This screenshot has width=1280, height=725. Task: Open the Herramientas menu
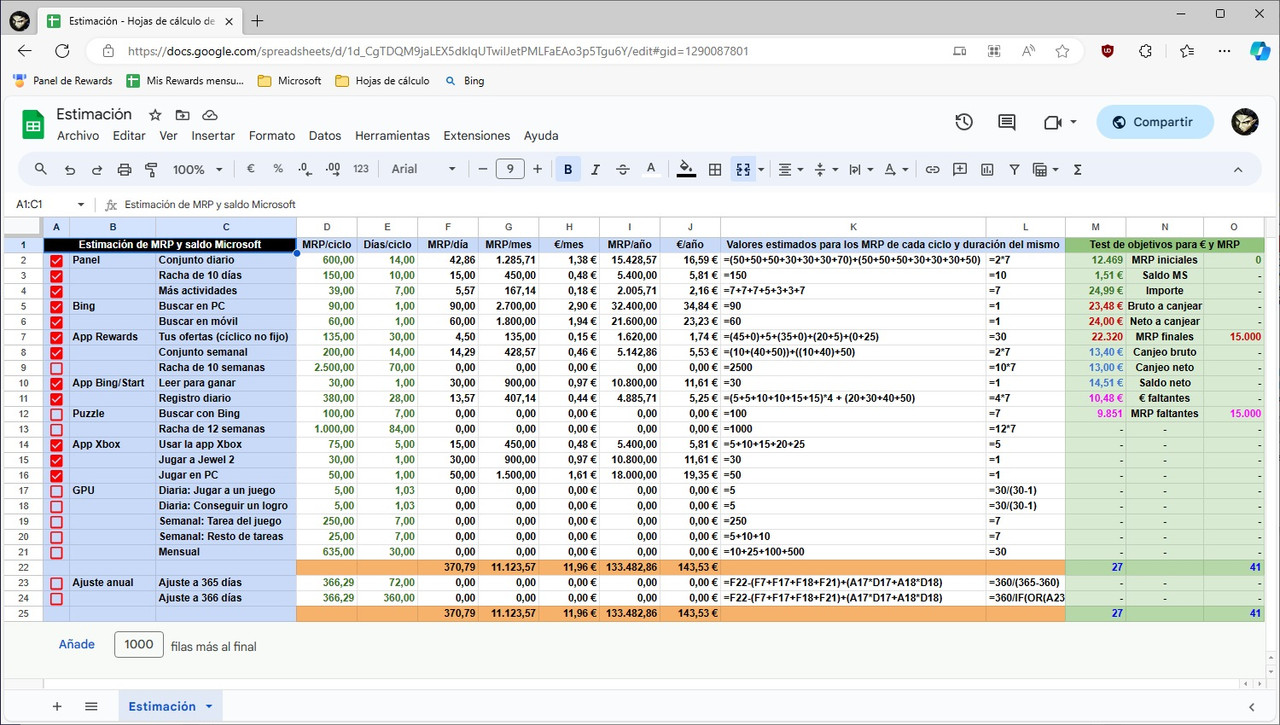[x=392, y=135]
